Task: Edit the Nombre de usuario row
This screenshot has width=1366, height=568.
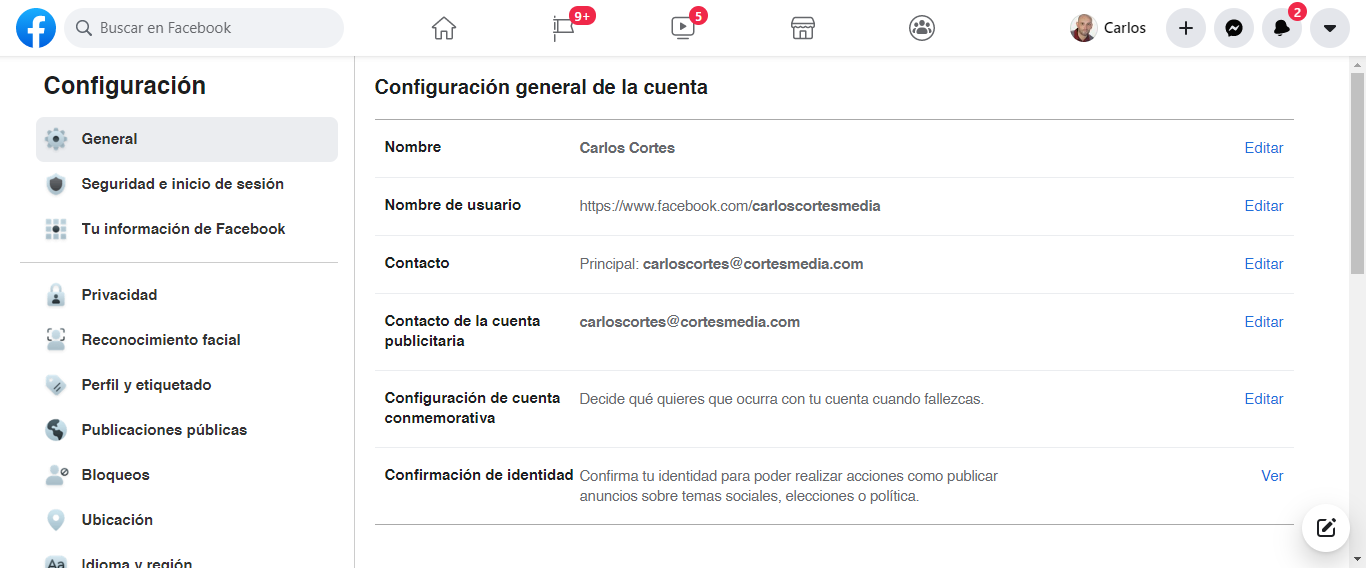Action: click(1264, 206)
